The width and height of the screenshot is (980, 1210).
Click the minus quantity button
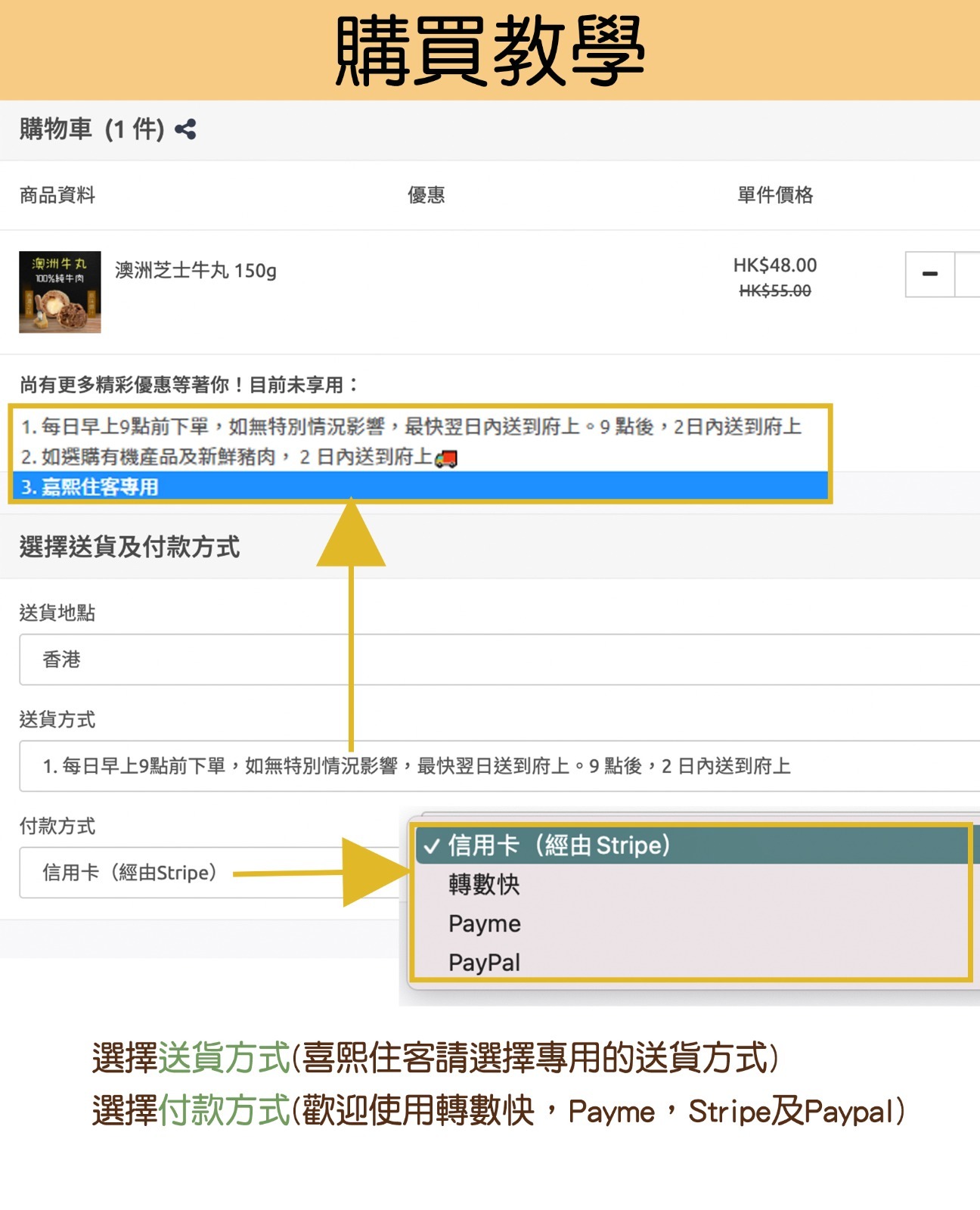tap(930, 275)
